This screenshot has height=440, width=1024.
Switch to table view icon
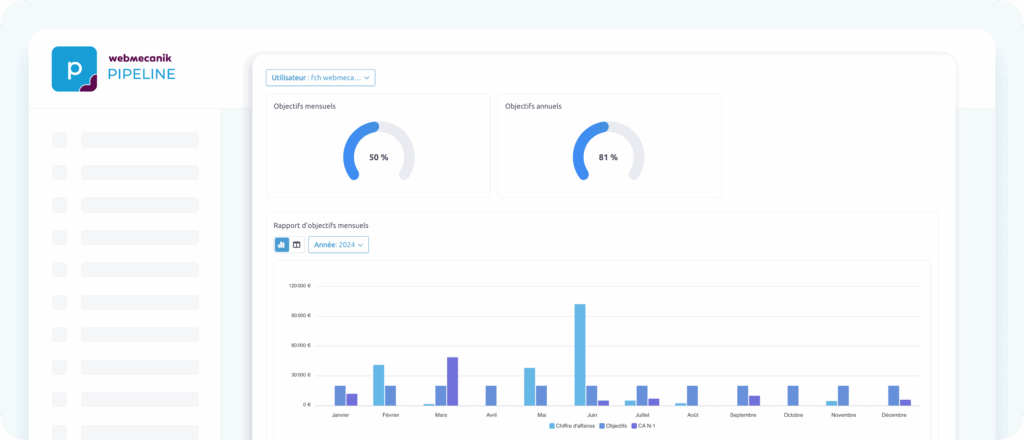click(x=296, y=244)
